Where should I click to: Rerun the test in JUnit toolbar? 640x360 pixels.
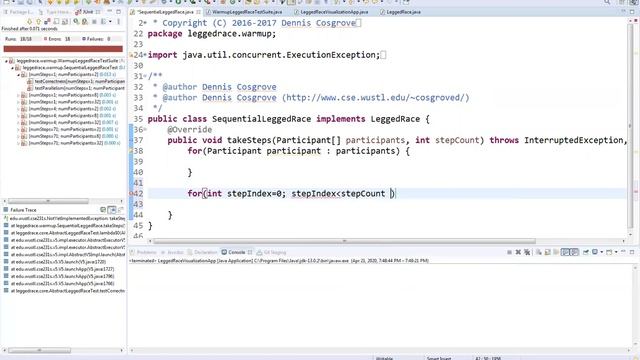pos(76,21)
